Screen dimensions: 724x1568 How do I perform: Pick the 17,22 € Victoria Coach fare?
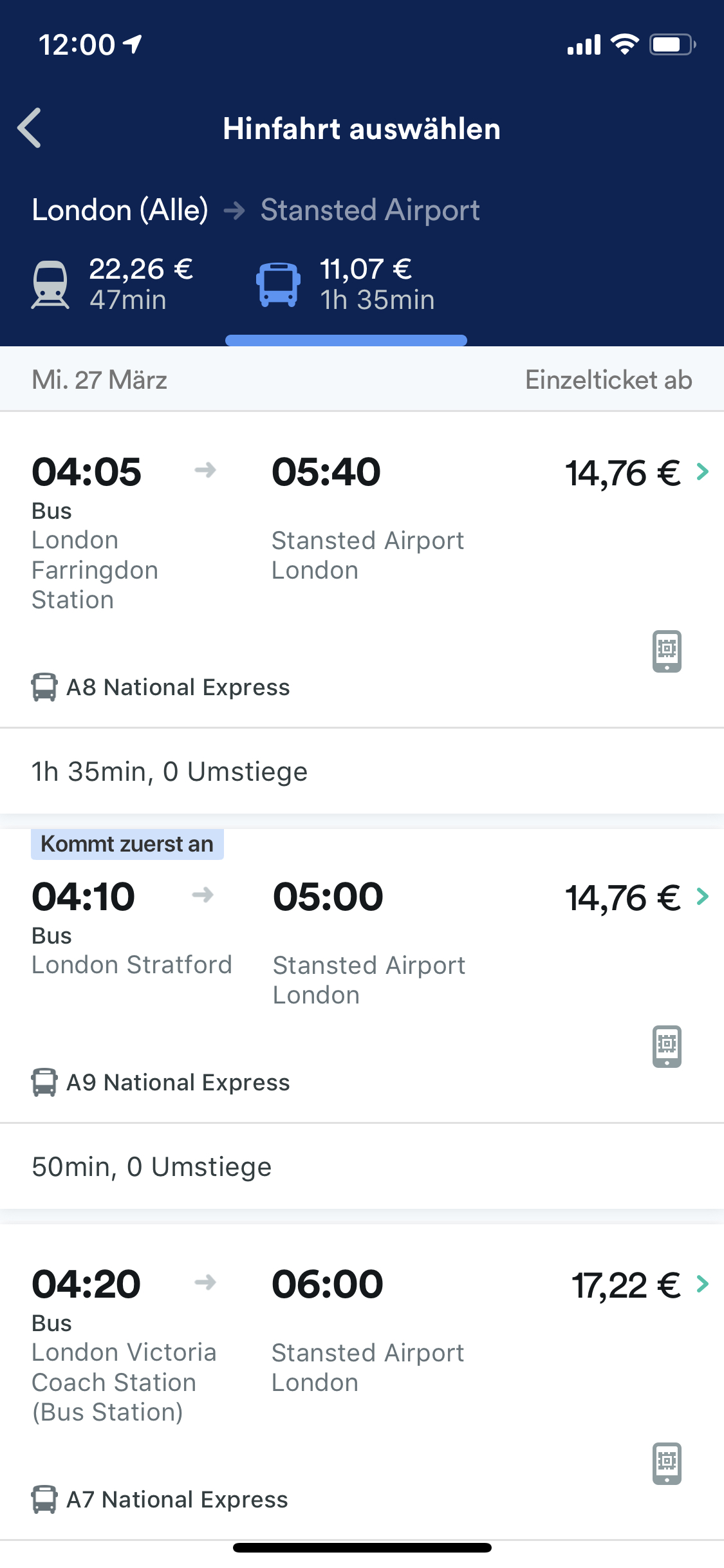tap(626, 1285)
